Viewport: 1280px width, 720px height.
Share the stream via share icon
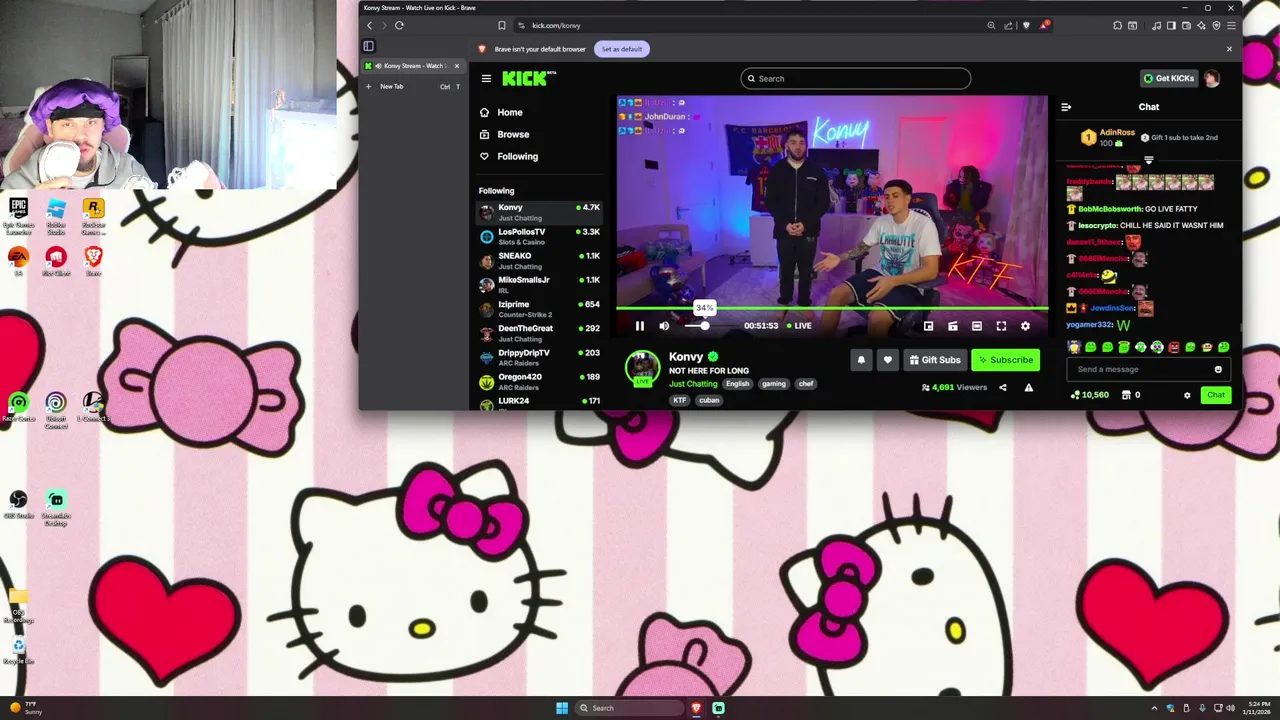pos(1002,388)
